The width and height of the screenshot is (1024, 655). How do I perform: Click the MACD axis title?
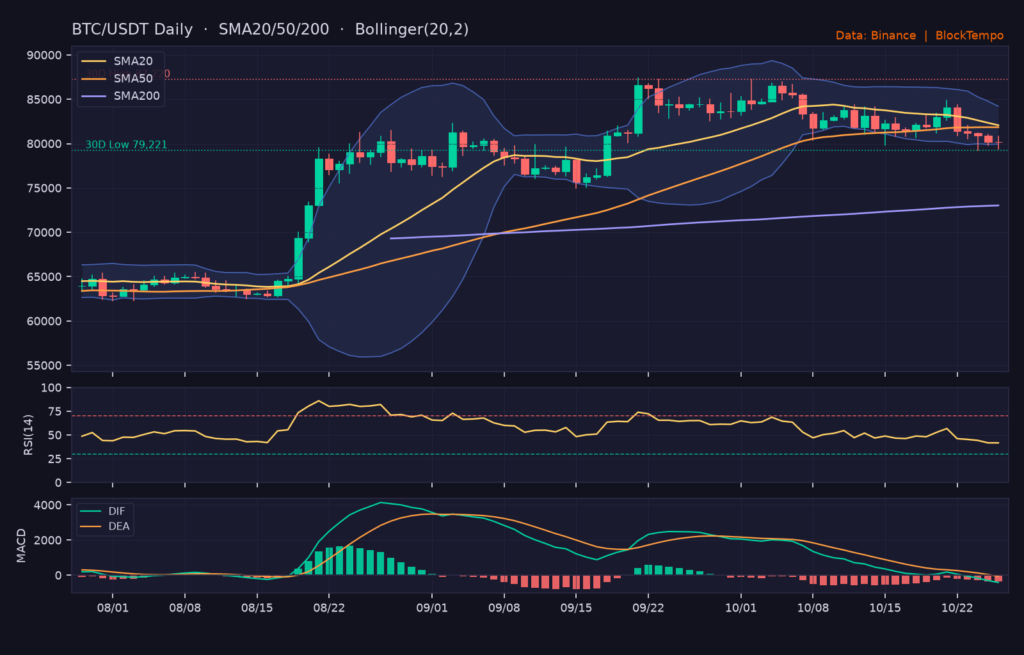[22, 546]
